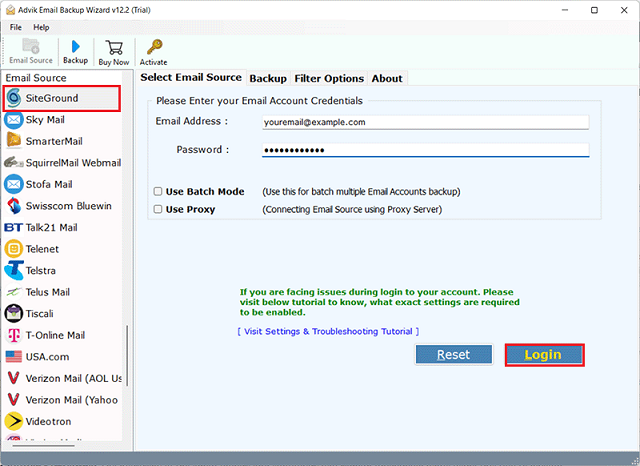Choose the Swisscom Bluewin icon
Image resolution: width=640 pixels, height=466 pixels.
[x=14, y=206]
